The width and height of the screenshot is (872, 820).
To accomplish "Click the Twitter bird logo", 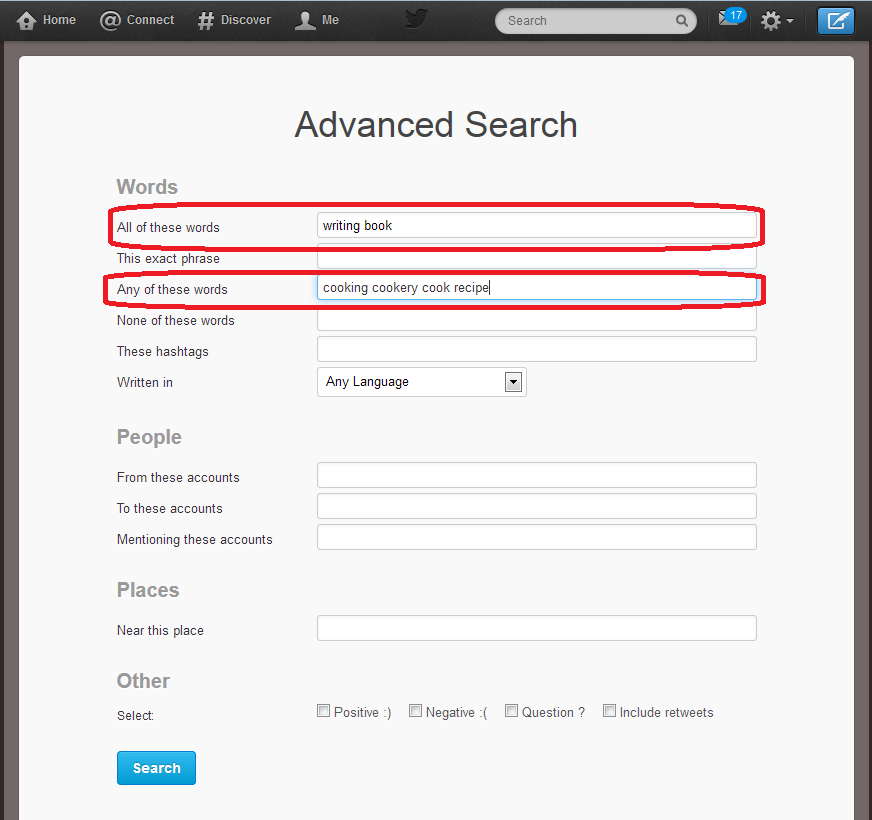I will (x=416, y=21).
